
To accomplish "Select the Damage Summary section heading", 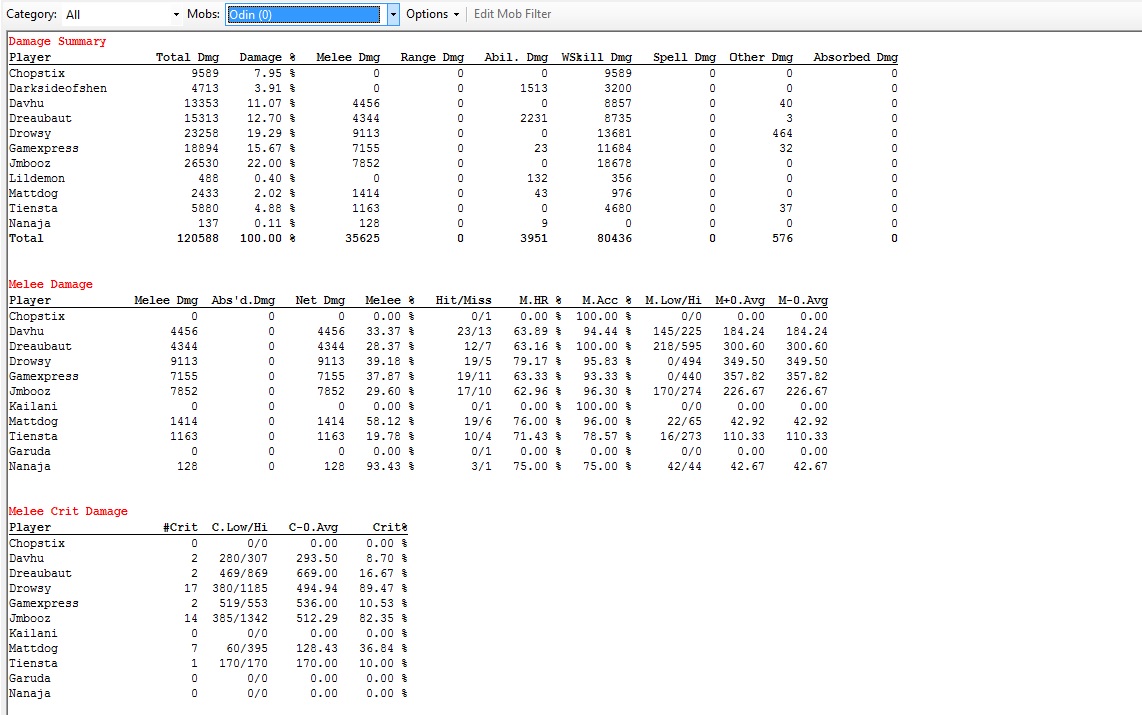I will tap(57, 42).
